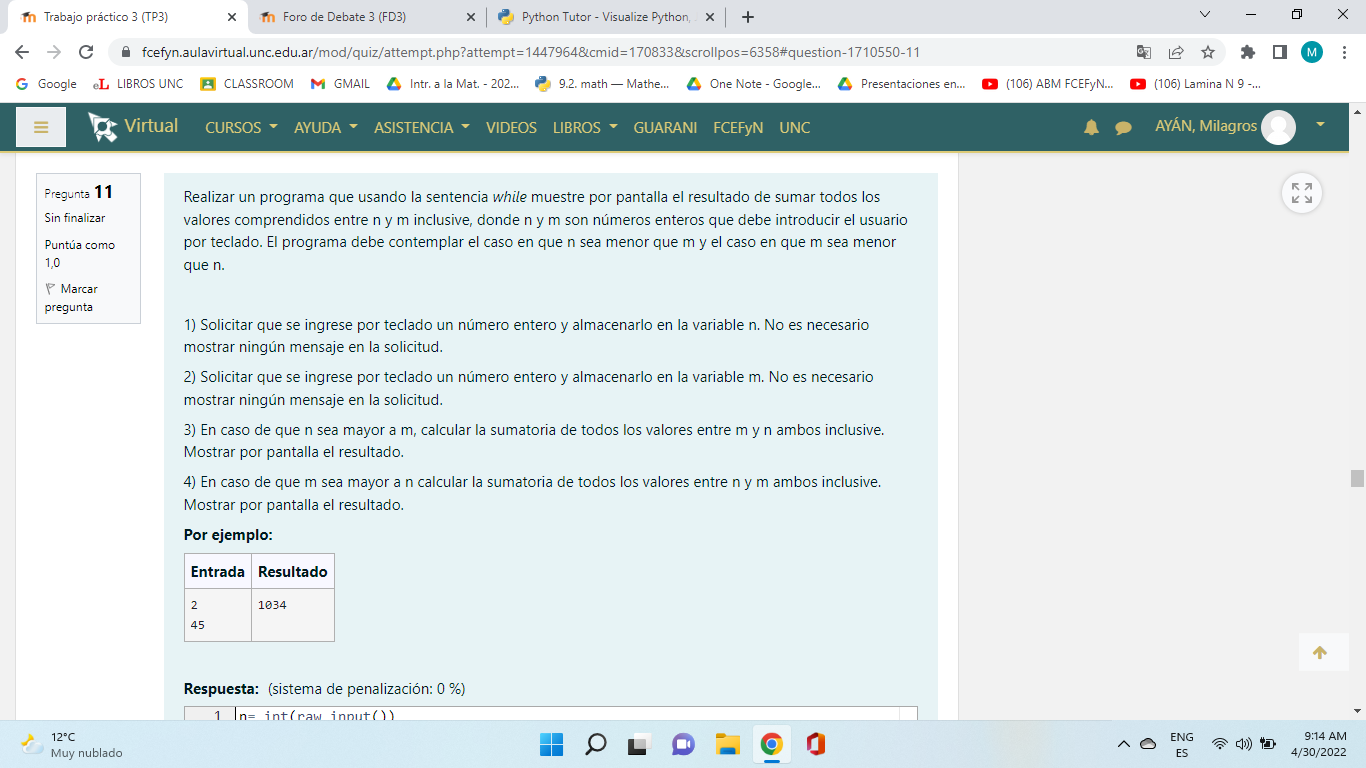Image resolution: width=1366 pixels, height=768 pixels.
Task: Open the GUARANI link in navbar
Action: pyautogui.click(x=665, y=127)
